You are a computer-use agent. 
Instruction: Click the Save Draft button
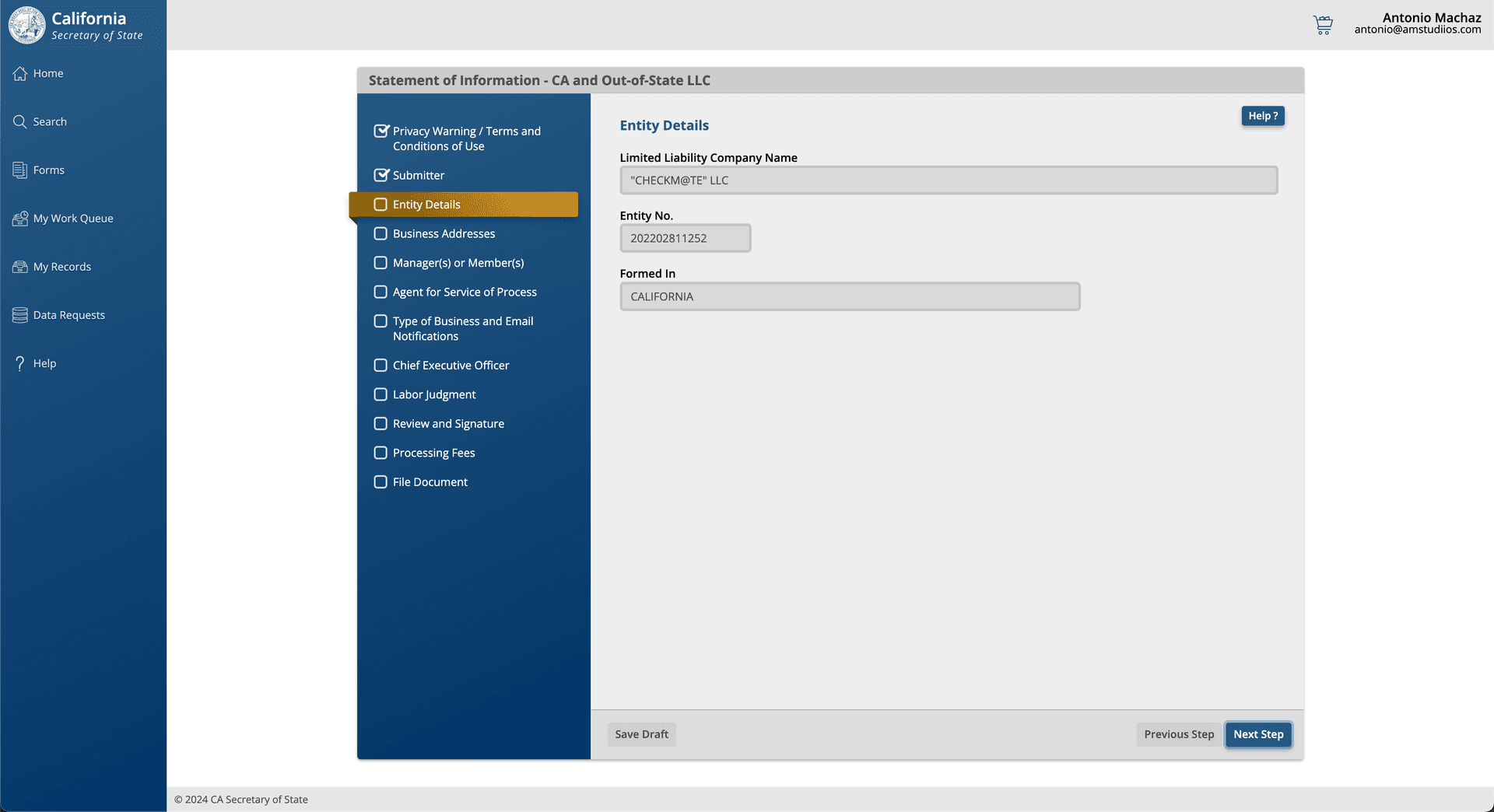tap(641, 734)
